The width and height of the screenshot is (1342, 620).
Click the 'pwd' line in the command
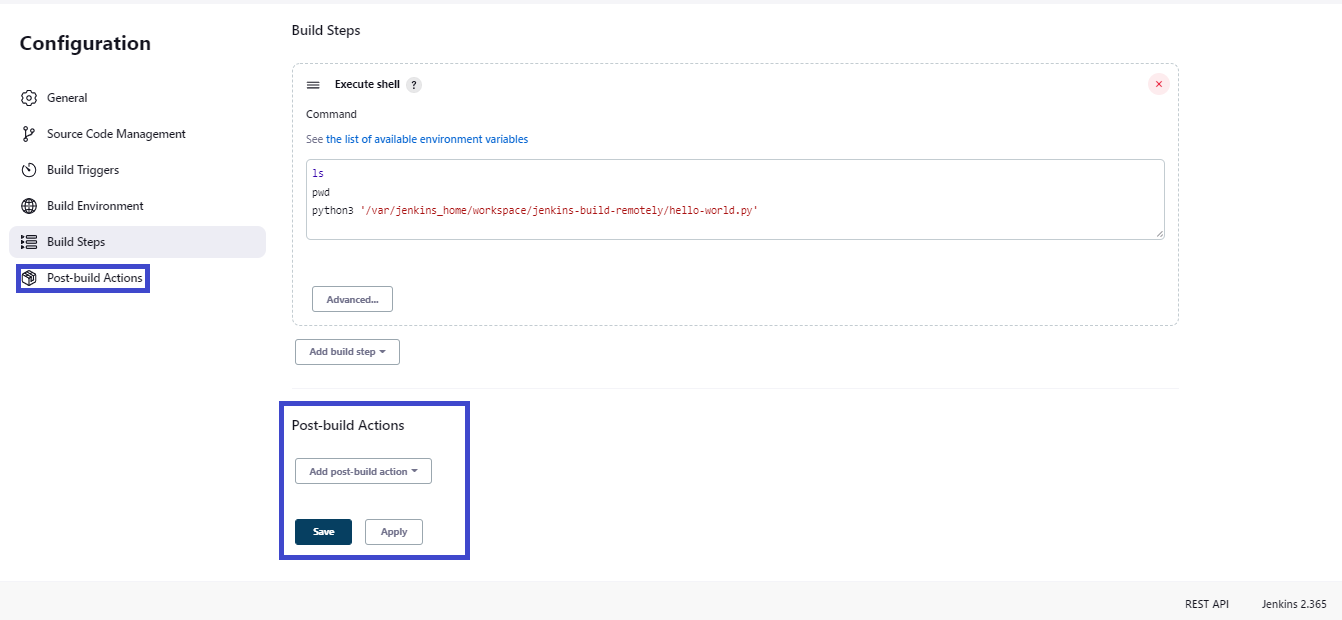pyautogui.click(x=321, y=192)
